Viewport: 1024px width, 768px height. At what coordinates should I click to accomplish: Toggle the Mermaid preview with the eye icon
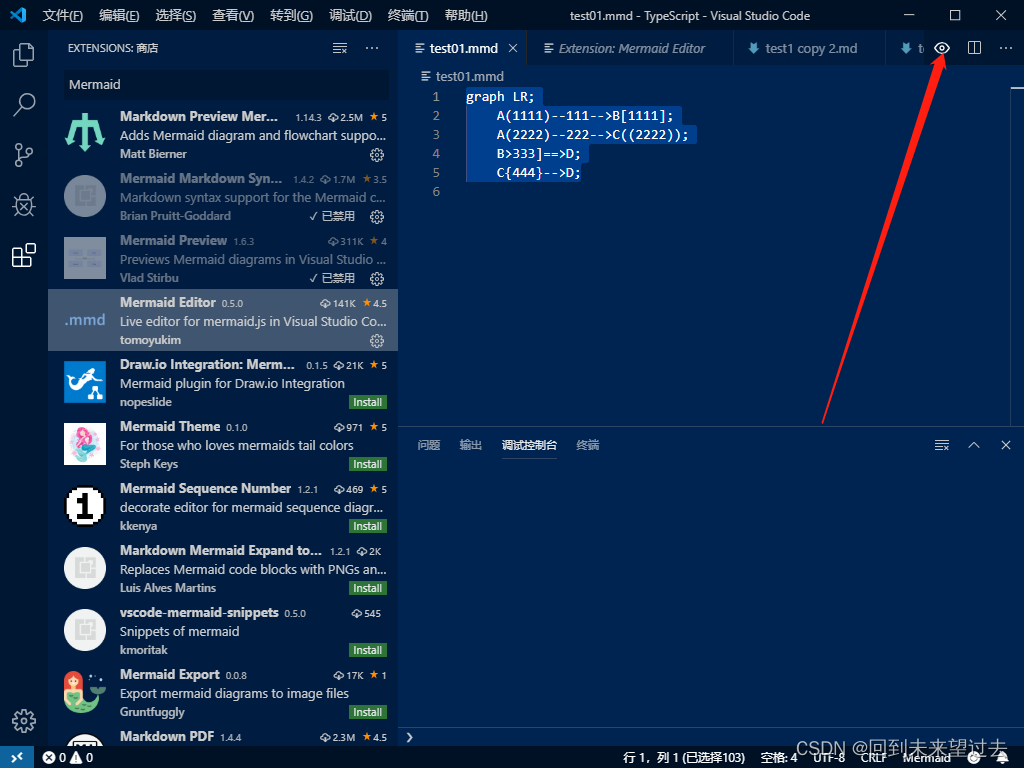pos(941,47)
